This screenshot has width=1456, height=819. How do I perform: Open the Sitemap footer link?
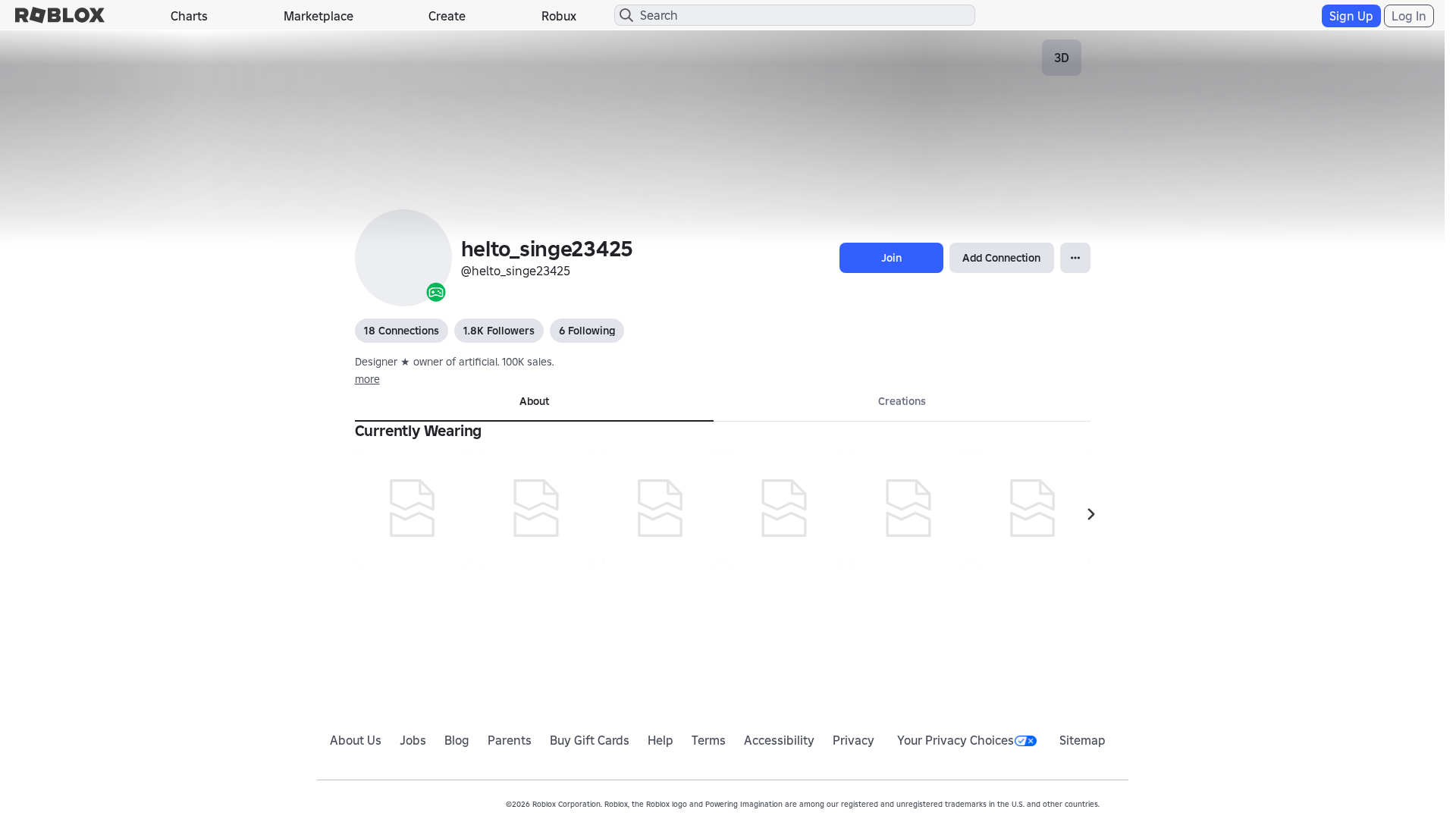pyautogui.click(x=1082, y=740)
